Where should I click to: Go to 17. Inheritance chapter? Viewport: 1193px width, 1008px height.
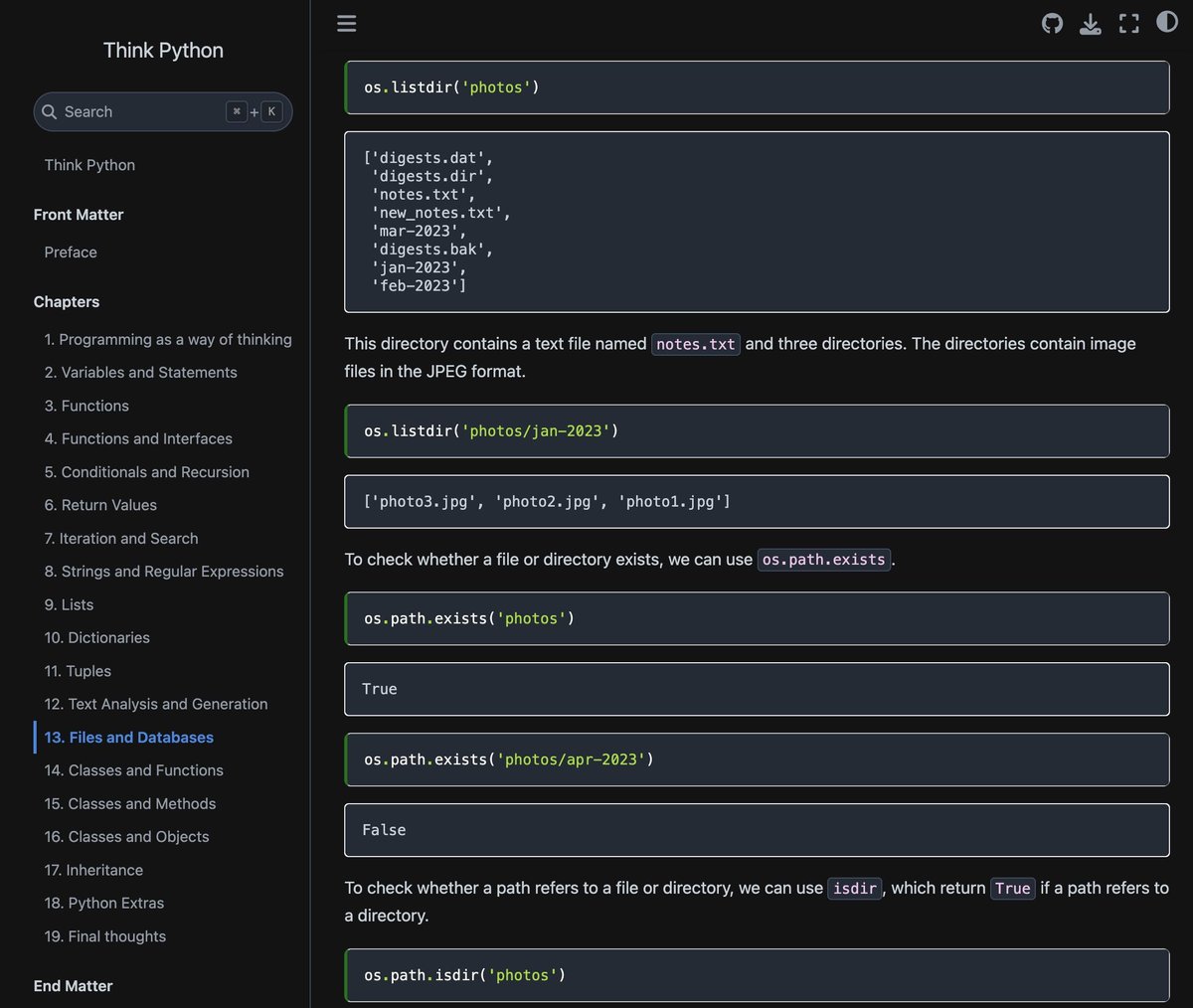tap(93, 870)
